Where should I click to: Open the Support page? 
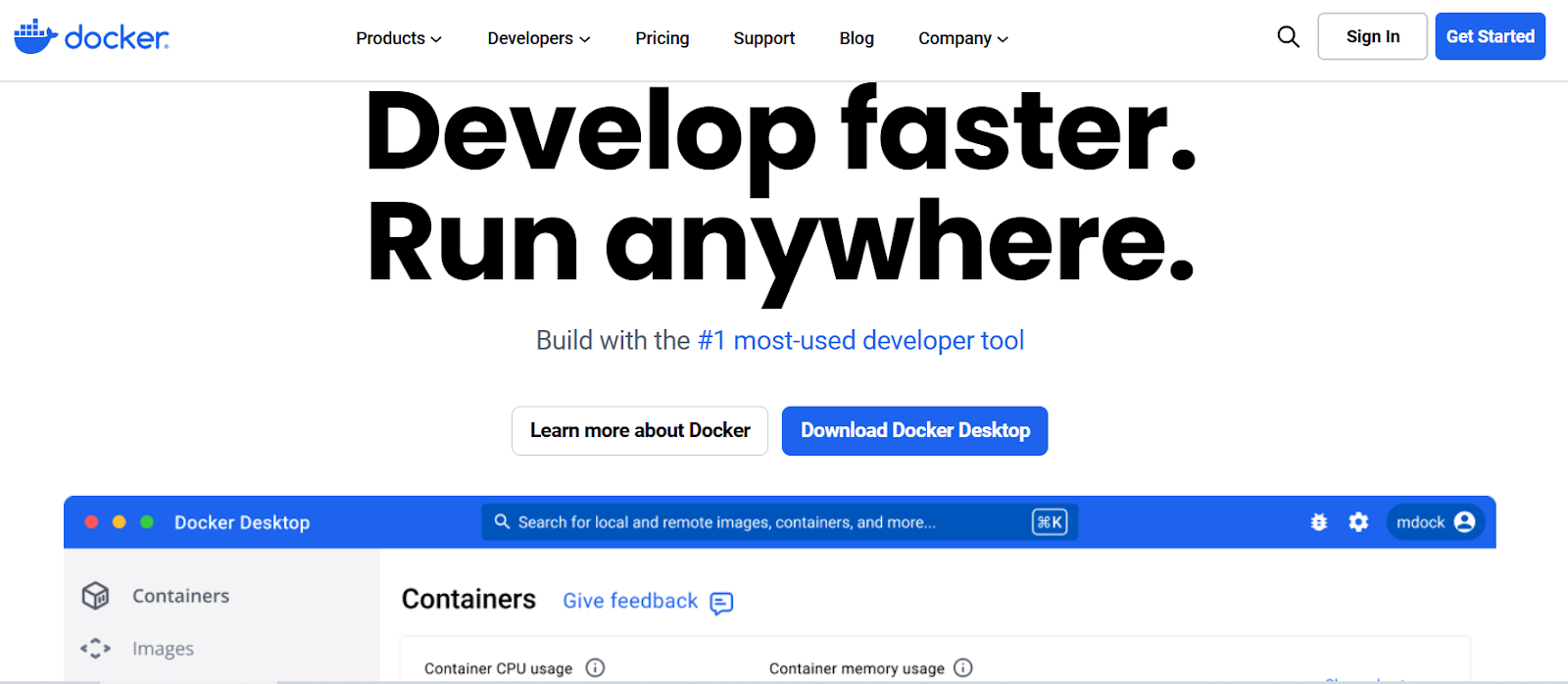[764, 38]
